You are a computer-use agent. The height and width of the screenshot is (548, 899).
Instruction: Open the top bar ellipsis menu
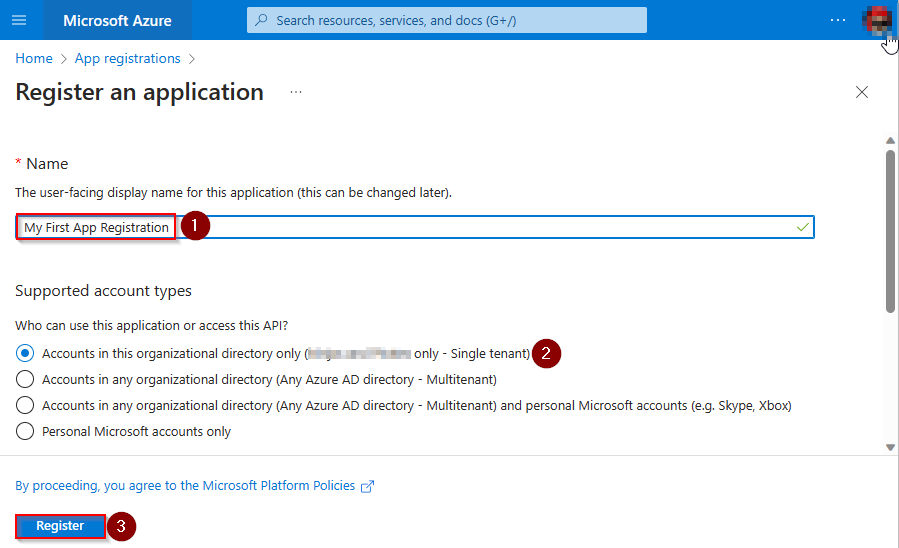click(x=838, y=20)
